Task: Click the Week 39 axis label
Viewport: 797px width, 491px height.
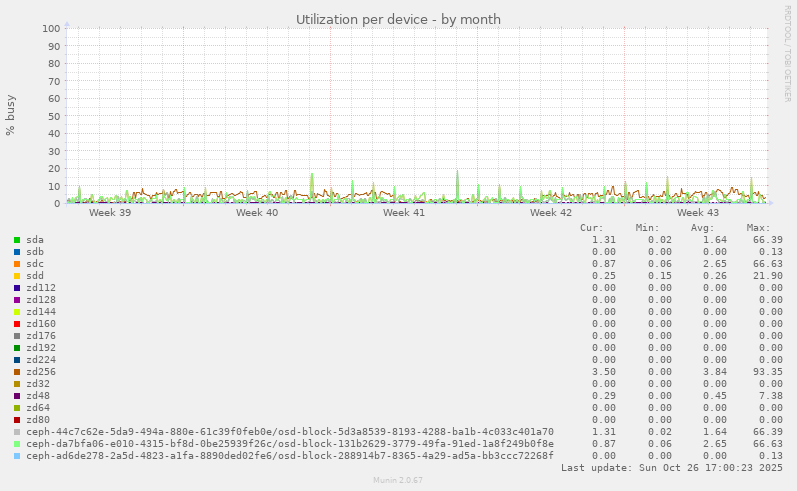Action: point(110,213)
